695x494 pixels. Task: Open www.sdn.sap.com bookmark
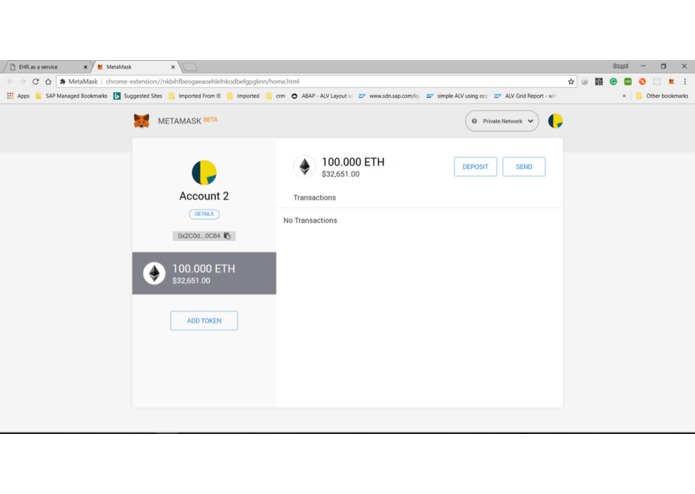[x=389, y=96]
